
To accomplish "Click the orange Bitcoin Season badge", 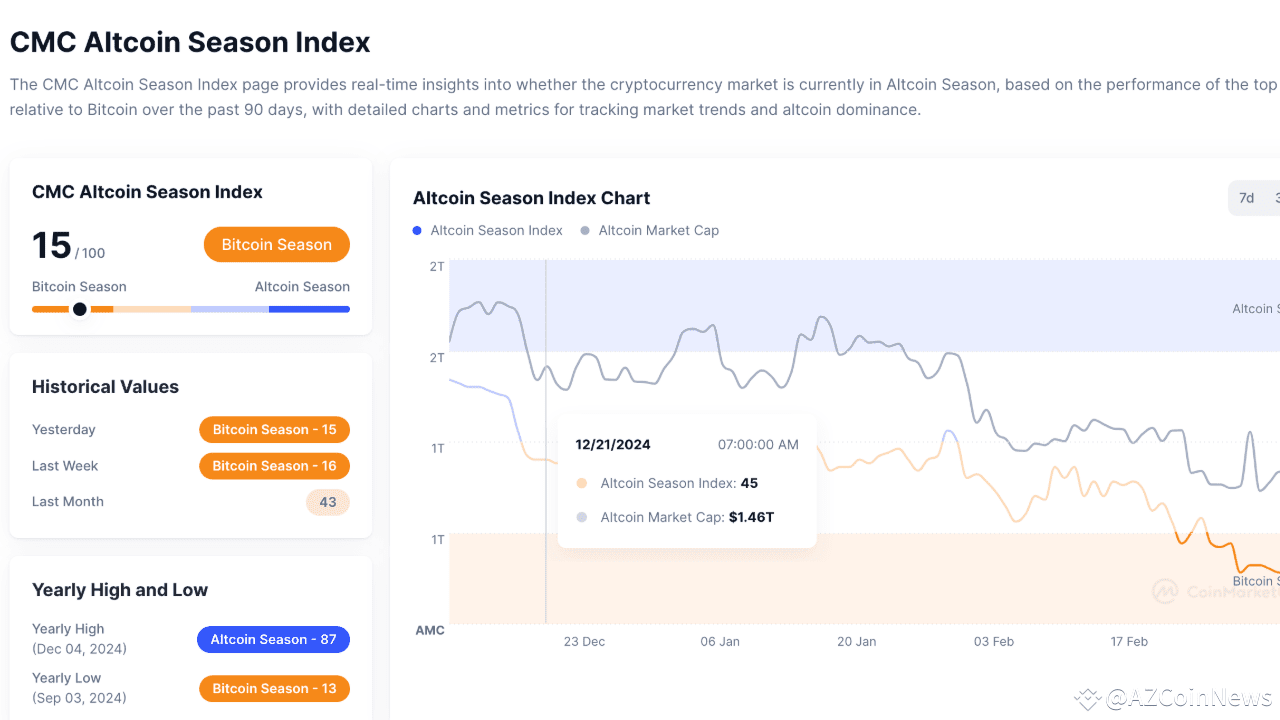I will pos(276,244).
